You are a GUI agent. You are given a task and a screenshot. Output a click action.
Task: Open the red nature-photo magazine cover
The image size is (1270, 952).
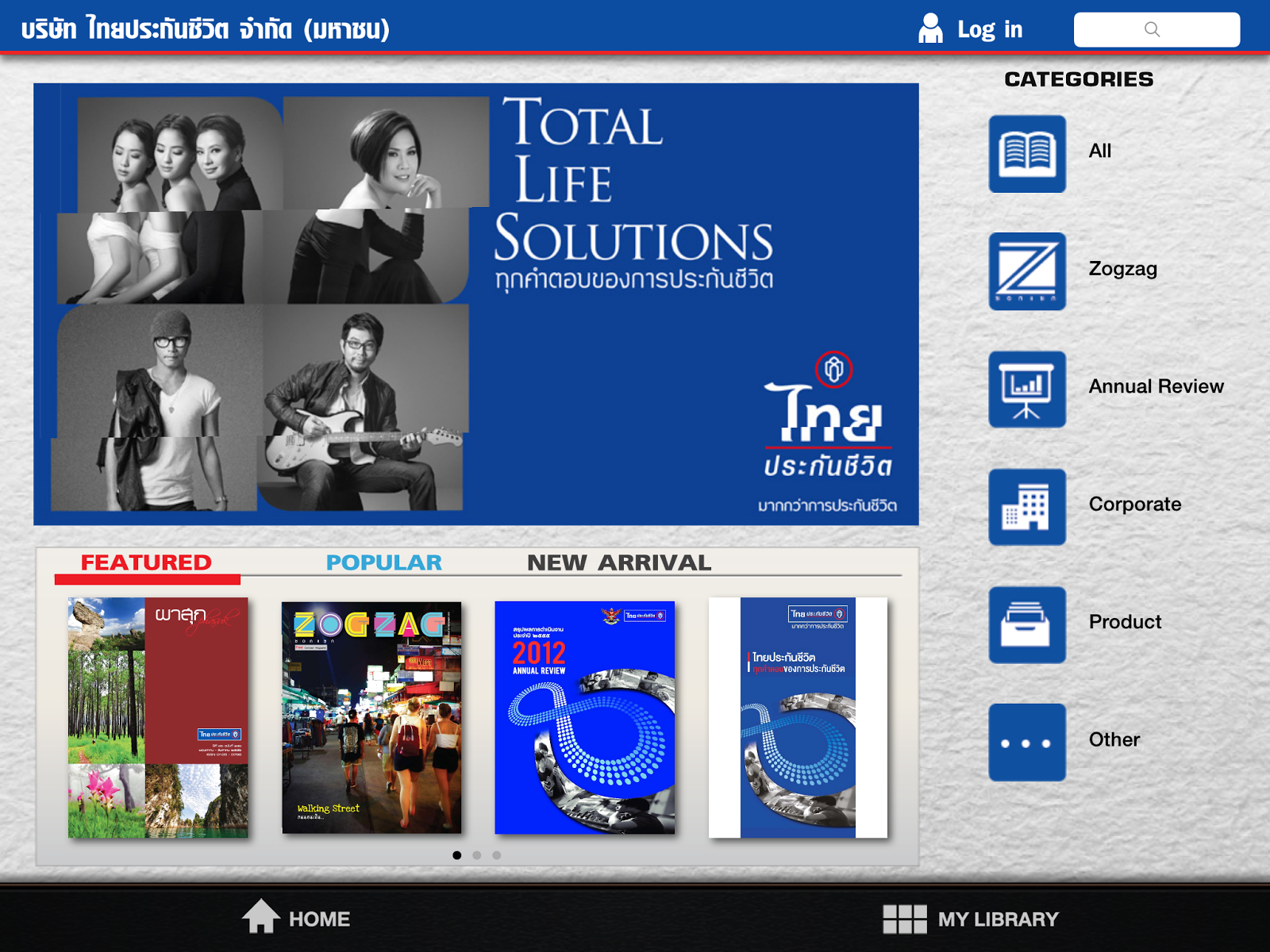(x=158, y=718)
